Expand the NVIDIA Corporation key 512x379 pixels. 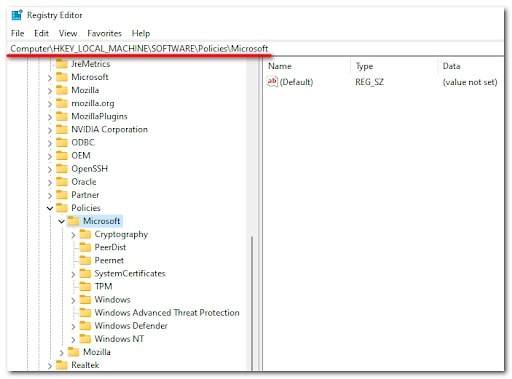50,130
